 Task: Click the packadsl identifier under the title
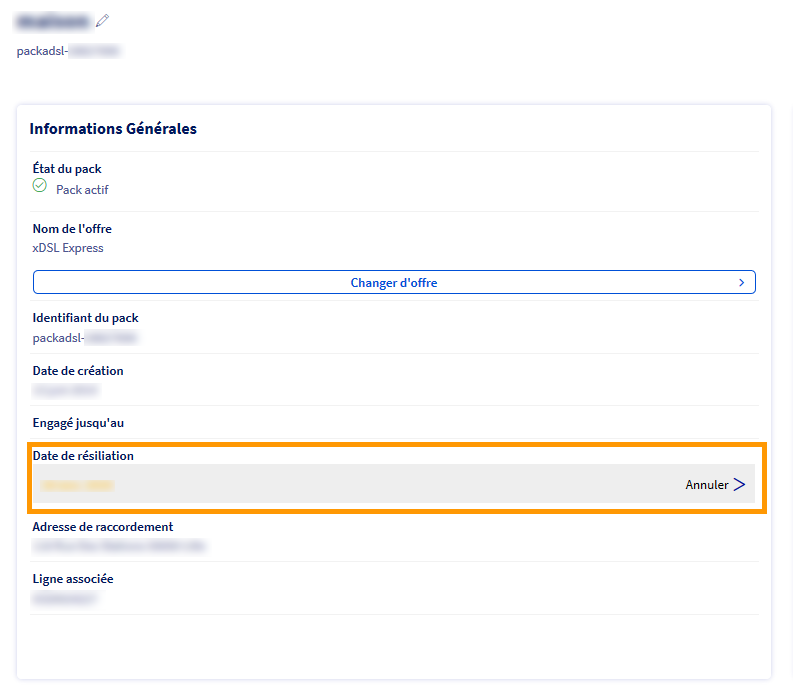tap(68, 51)
